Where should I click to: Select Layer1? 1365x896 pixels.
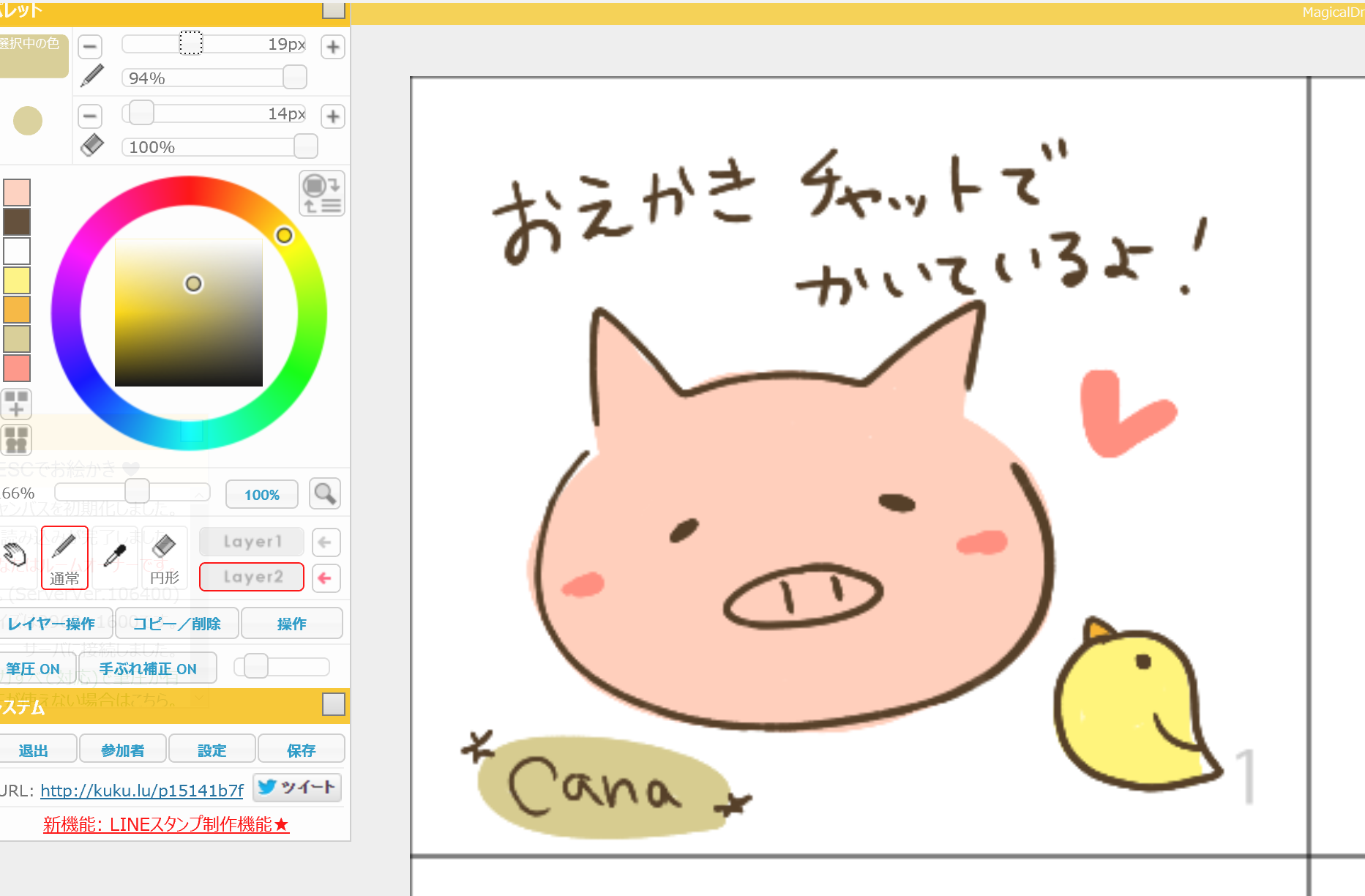[252, 542]
